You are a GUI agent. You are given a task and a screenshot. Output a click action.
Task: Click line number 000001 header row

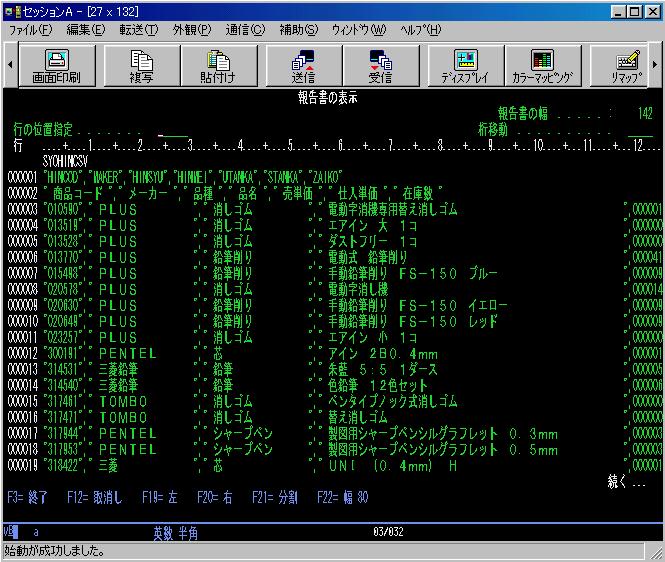[22, 177]
